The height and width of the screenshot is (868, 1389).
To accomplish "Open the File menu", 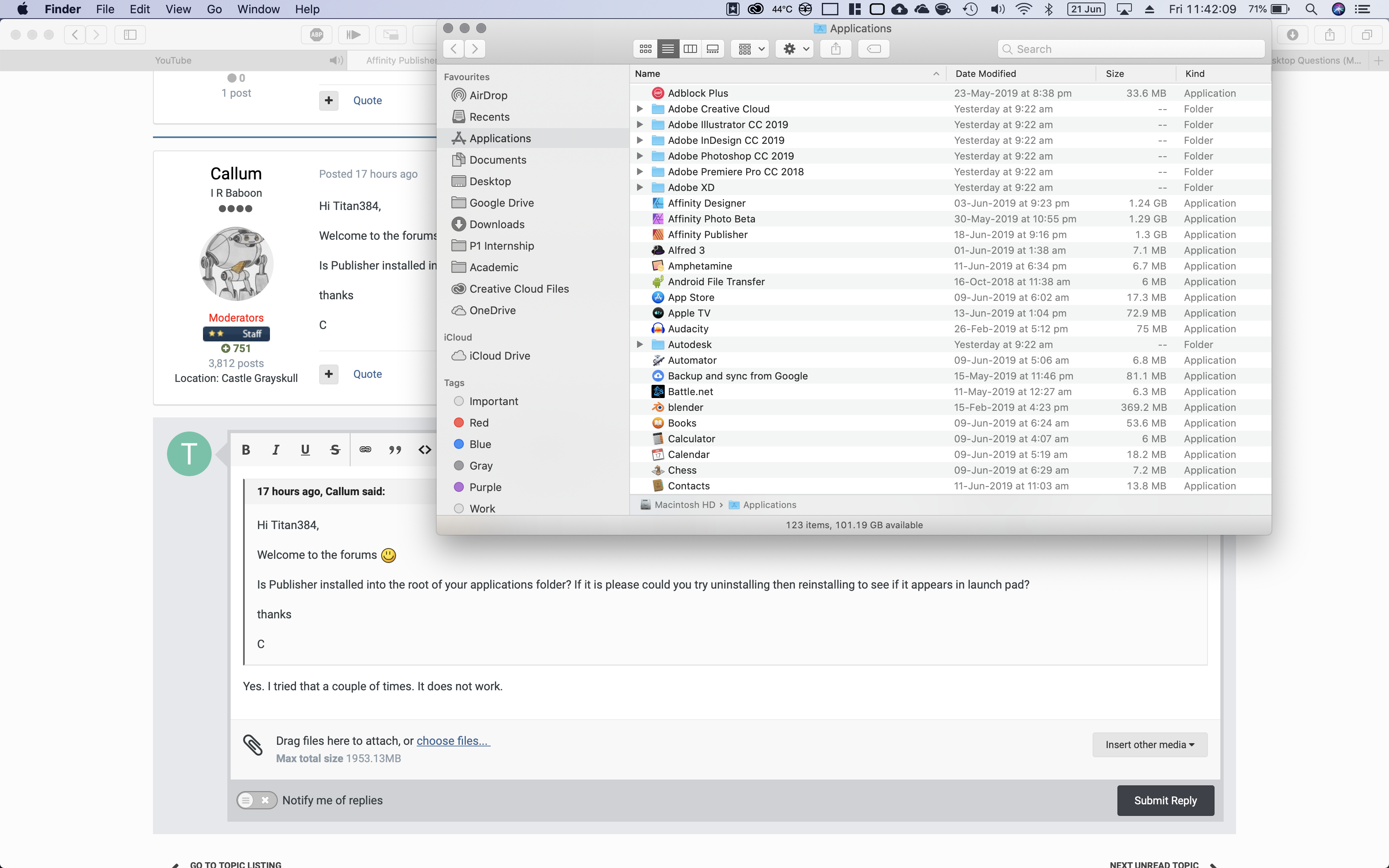I will [x=105, y=9].
